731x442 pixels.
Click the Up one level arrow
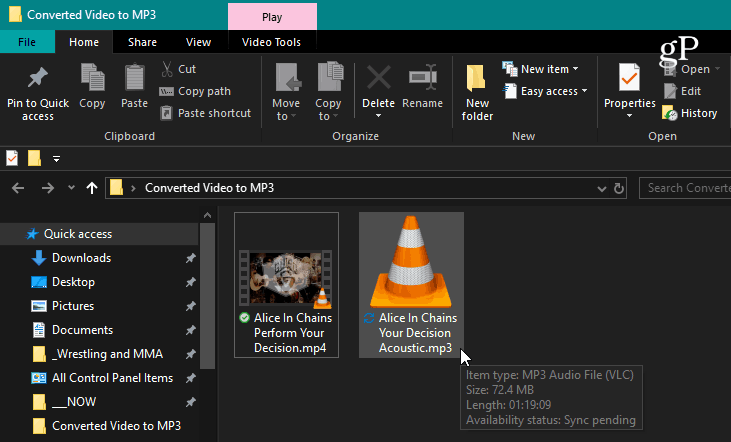(92, 188)
